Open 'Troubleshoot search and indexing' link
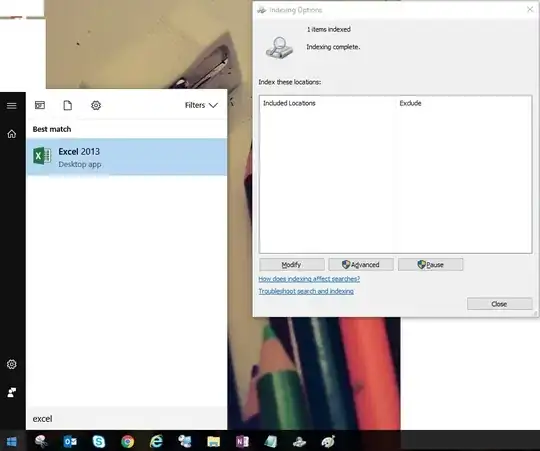This screenshot has width=540, height=451. pyautogui.click(x=306, y=291)
